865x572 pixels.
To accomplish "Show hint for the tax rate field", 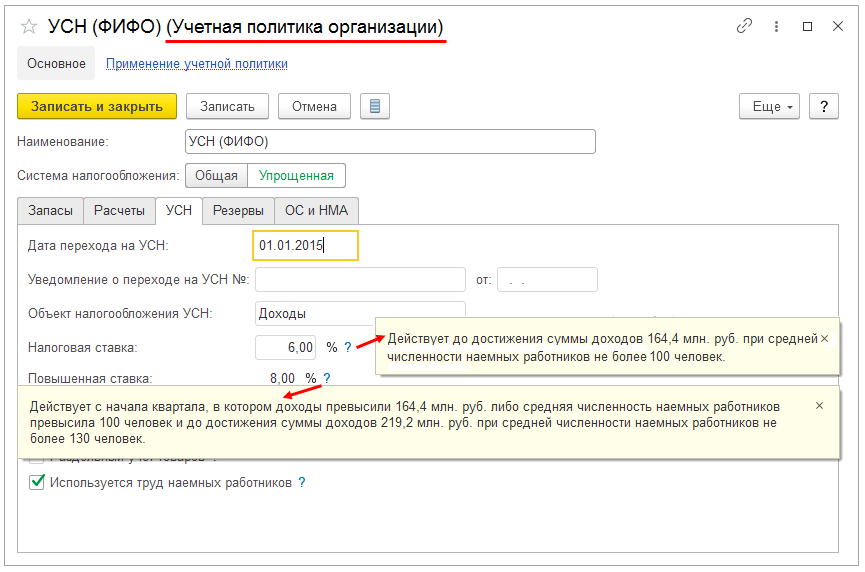I will click(x=348, y=347).
